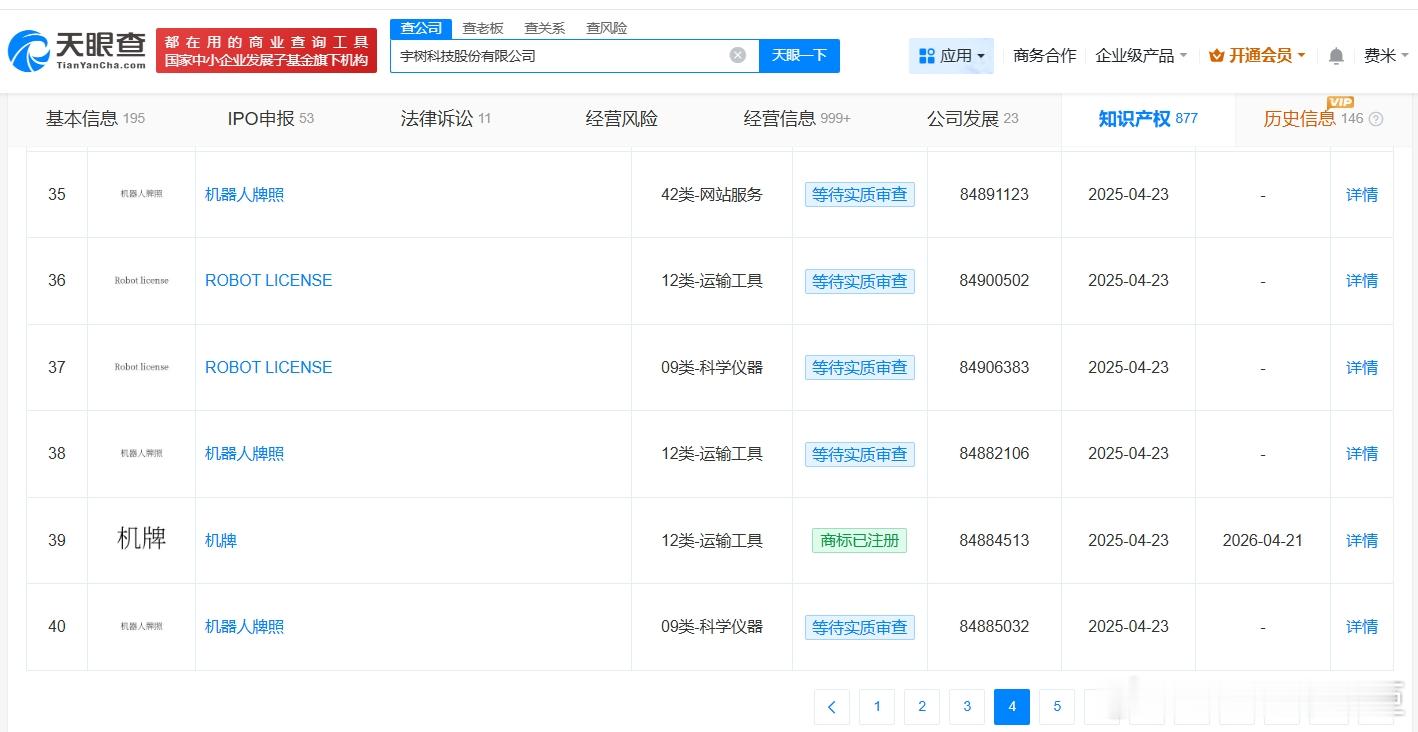
Task: Expand the 企业级产品 menu
Action: (x=1141, y=56)
